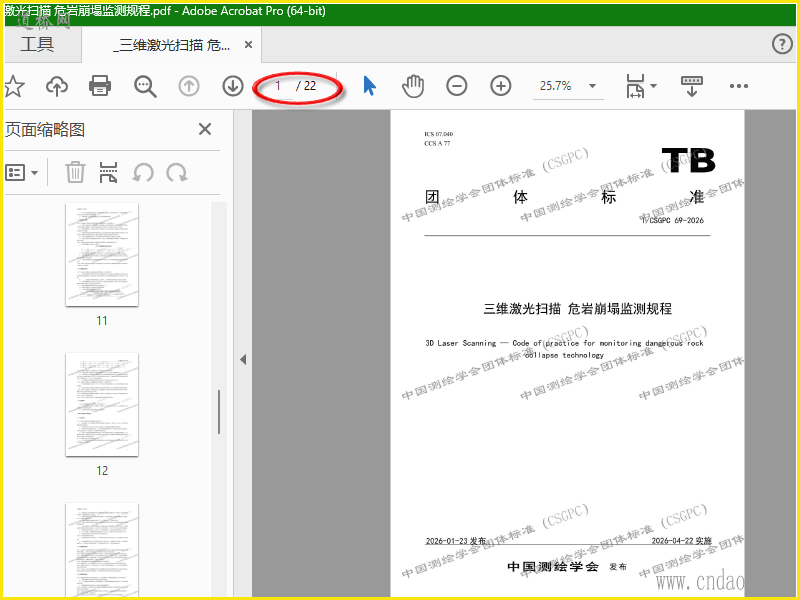Open thumbnail panel options menu
This screenshot has width=800, height=600.
(x=21, y=172)
